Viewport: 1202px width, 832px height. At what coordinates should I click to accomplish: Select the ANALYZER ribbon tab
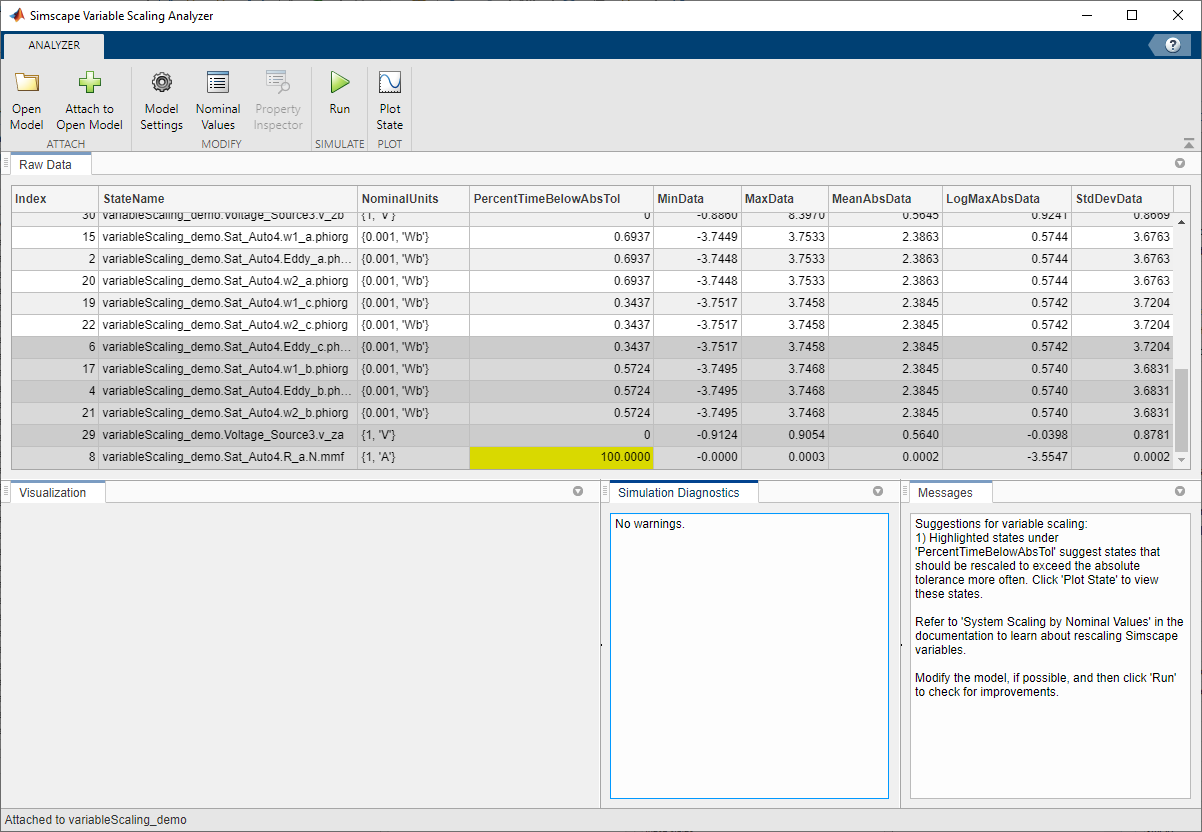click(54, 45)
